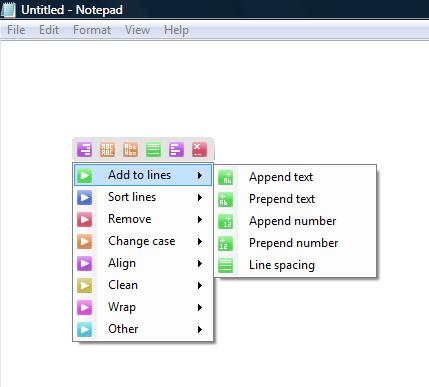
Task: Expand the Clean submenu arrow
Action: 200,285
